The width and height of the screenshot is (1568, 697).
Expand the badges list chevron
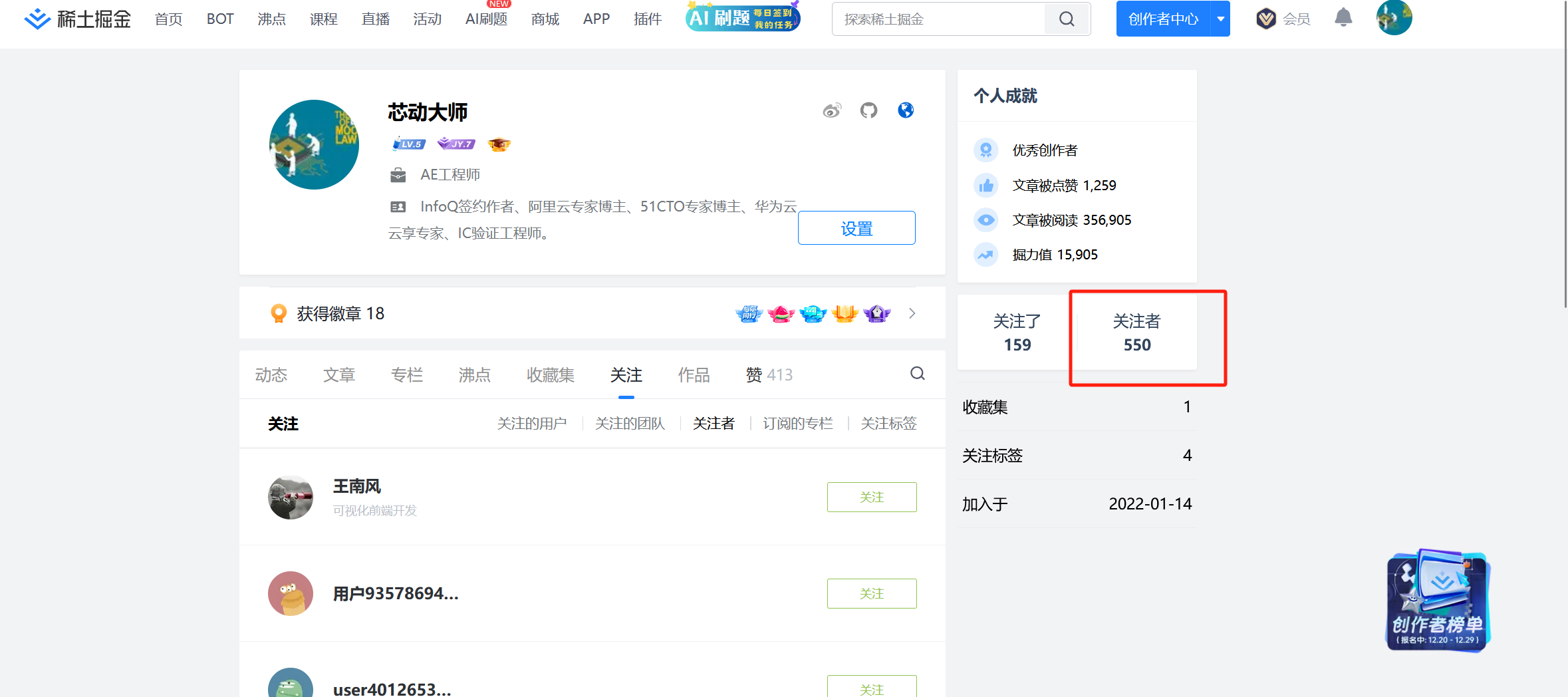click(x=912, y=313)
